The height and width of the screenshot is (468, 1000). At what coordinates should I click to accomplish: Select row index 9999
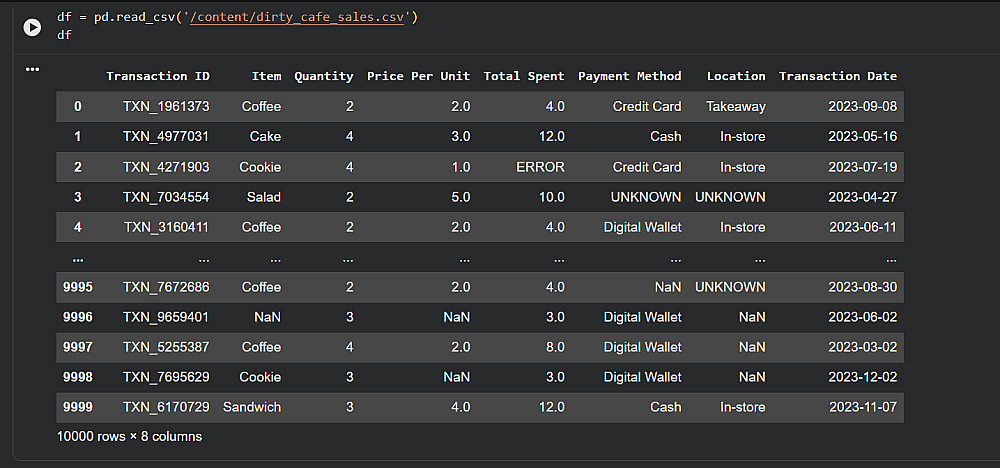[x=77, y=407]
